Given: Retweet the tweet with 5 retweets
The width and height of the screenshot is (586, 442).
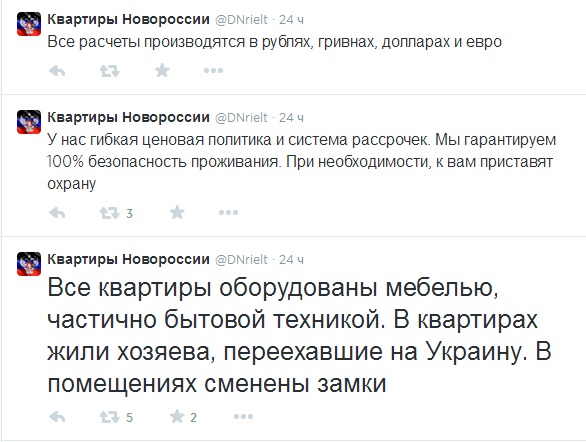Looking at the screenshot, I should pyautogui.click(x=110, y=417).
